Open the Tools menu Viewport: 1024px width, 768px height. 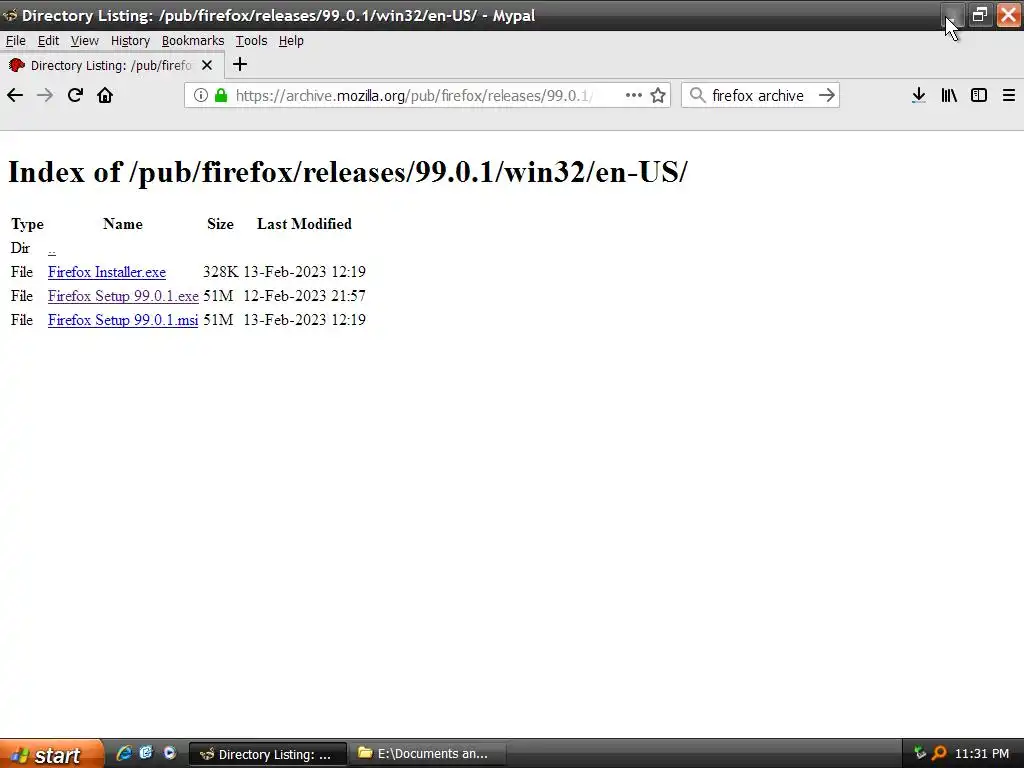tap(251, 40)
